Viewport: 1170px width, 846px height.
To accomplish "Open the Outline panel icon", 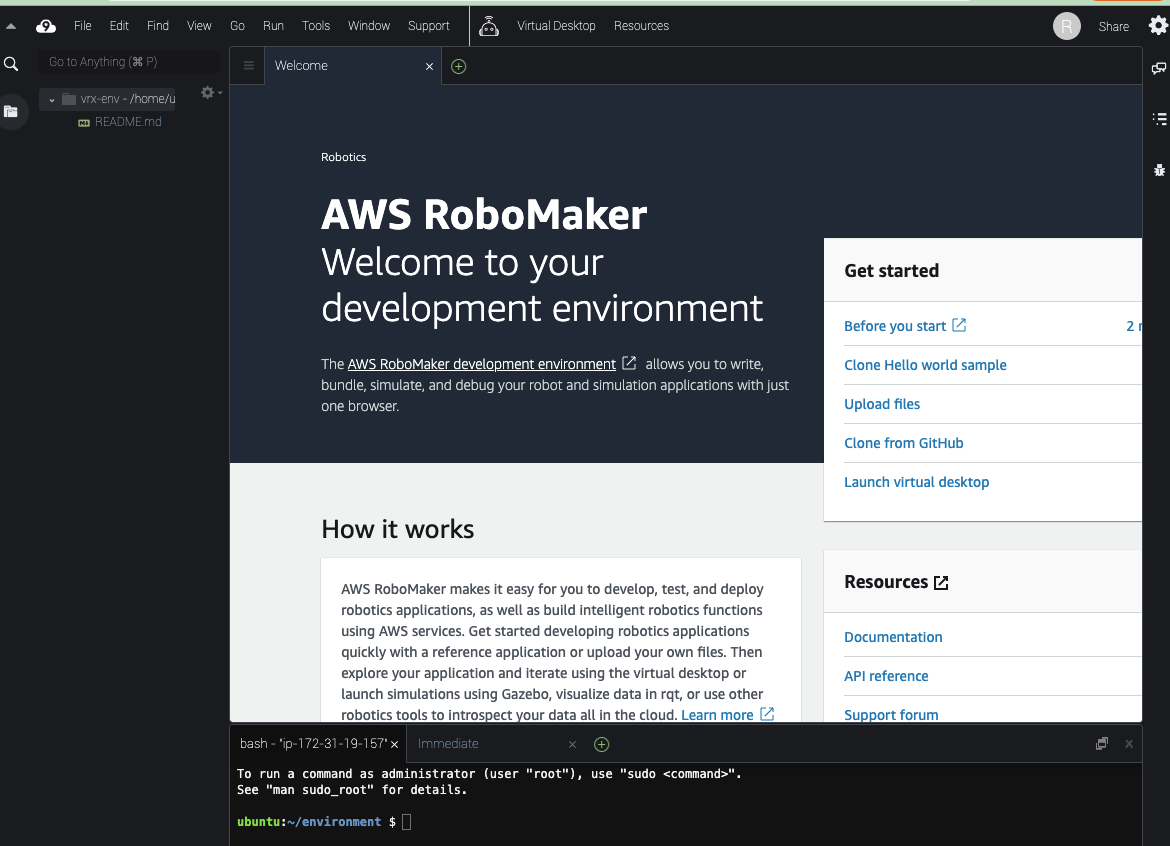I will point(1159,119).
